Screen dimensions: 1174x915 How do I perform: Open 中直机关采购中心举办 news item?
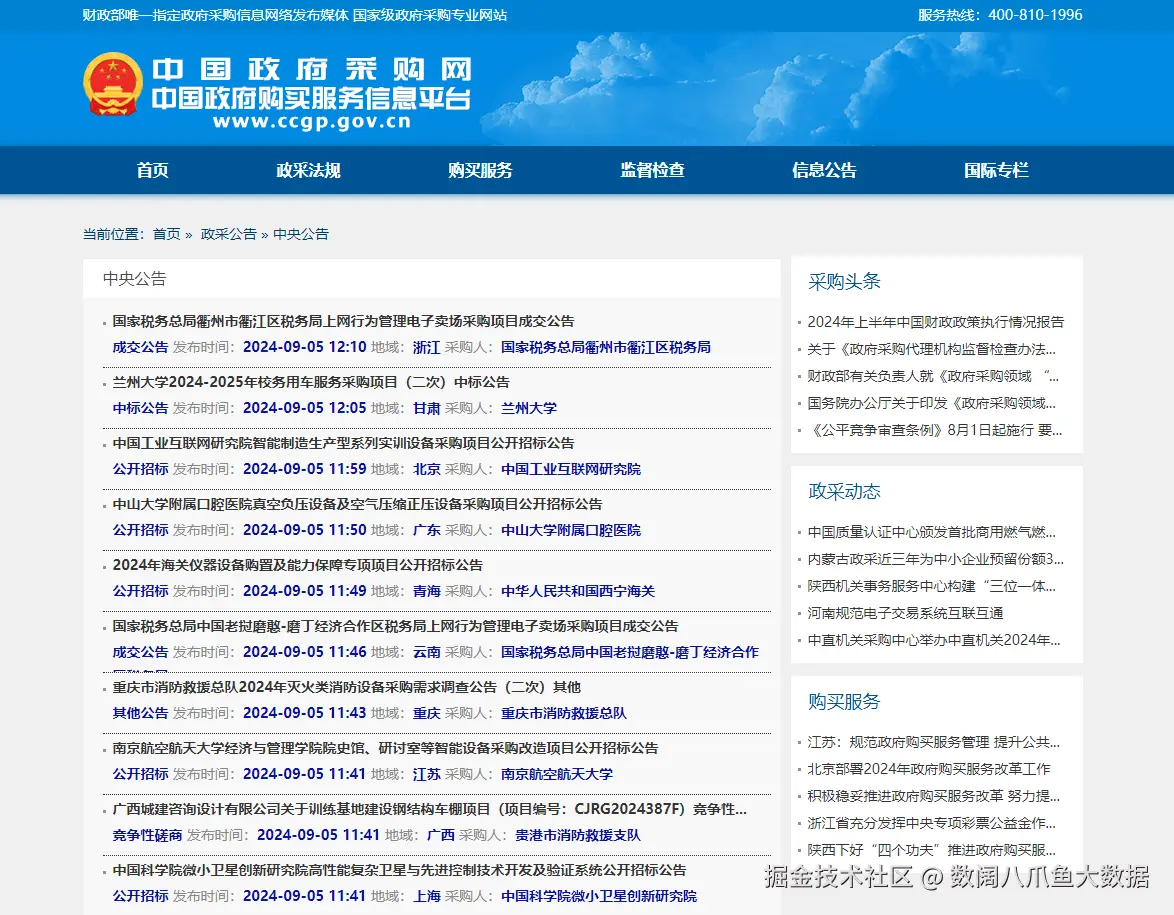934,640
